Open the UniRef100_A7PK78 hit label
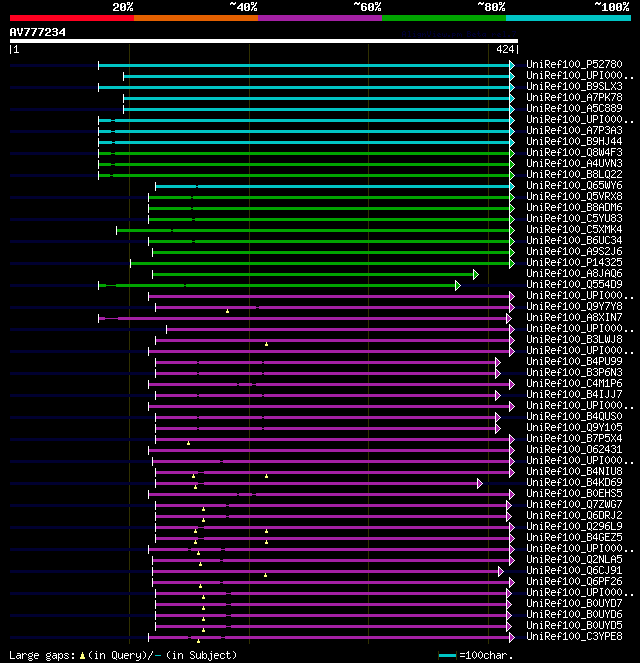The height and width of the screenshot is (663, 640). (x=574, y=97)
